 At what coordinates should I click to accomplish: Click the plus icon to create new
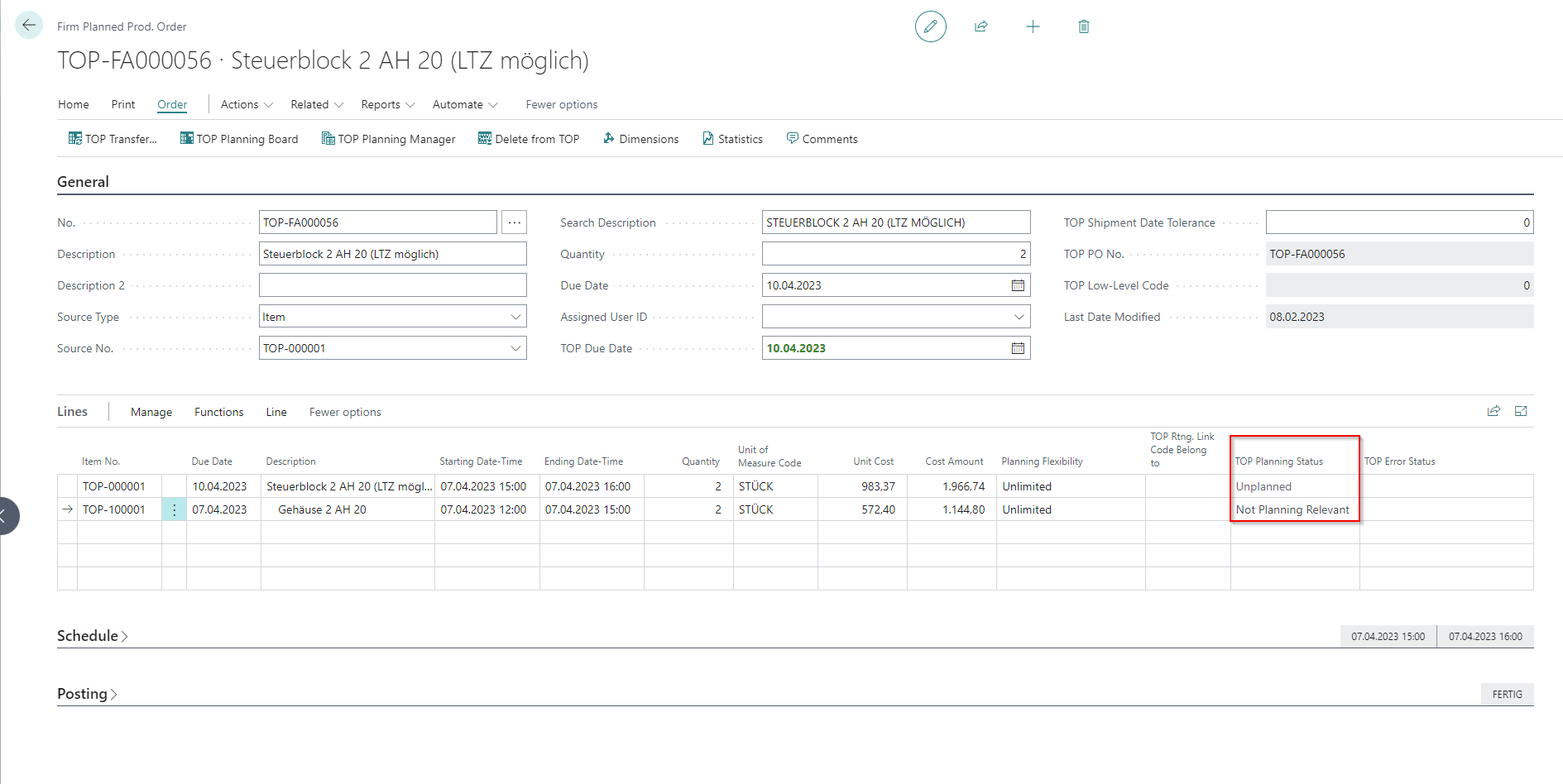[1033, 26]
